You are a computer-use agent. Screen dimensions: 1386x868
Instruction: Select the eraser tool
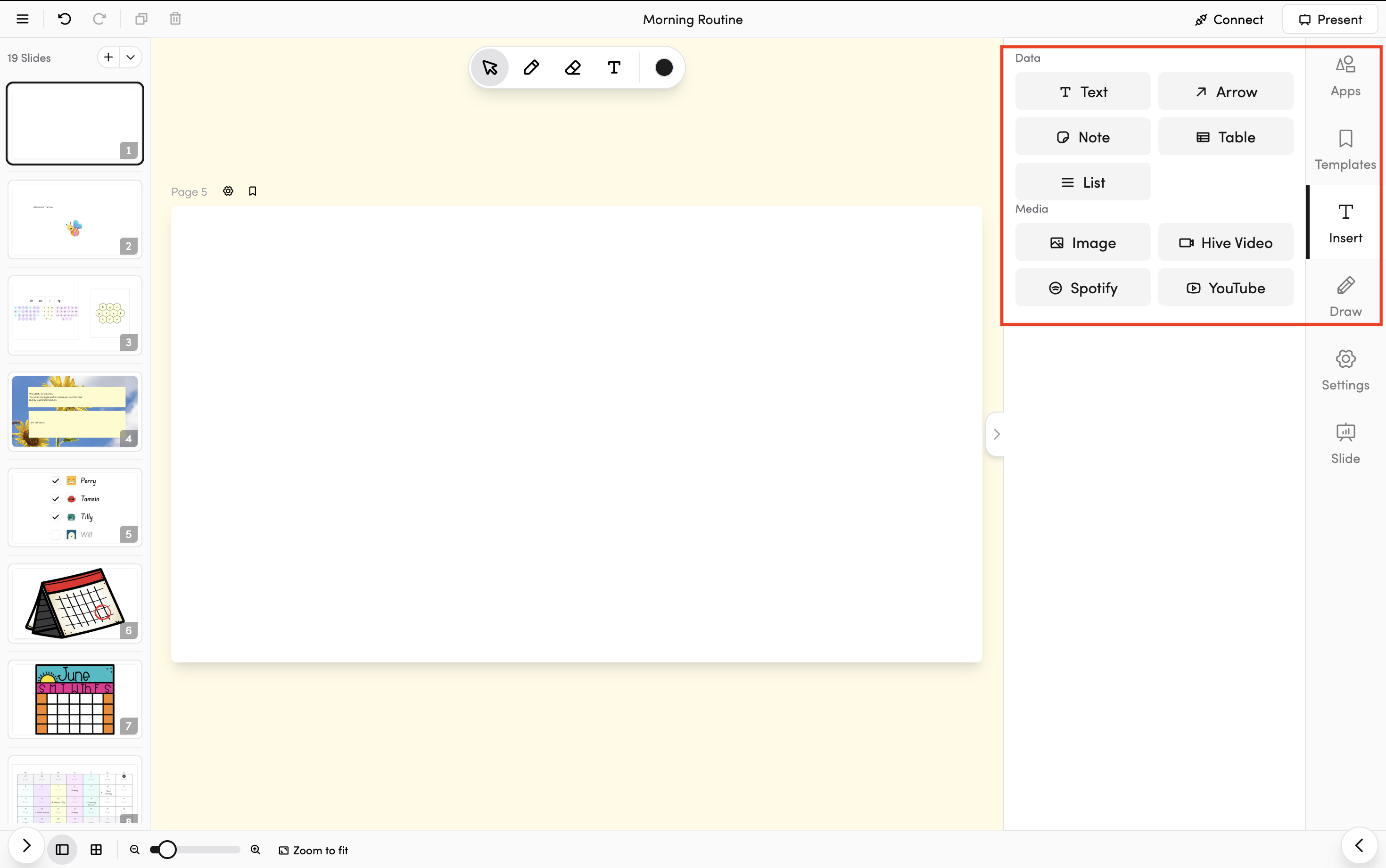tap(573, 68)
